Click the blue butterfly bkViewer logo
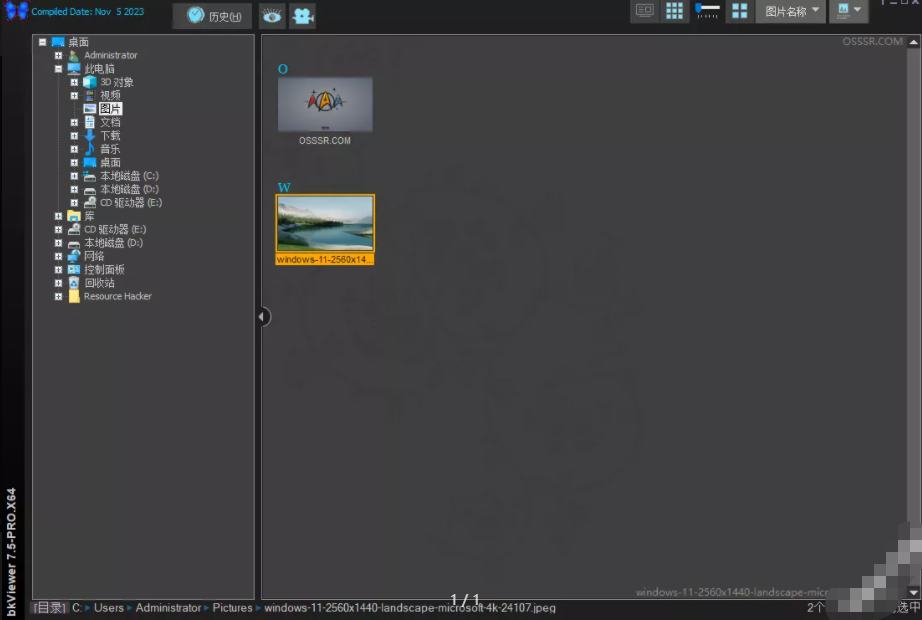922x620 pixels. tap(16, 12)
